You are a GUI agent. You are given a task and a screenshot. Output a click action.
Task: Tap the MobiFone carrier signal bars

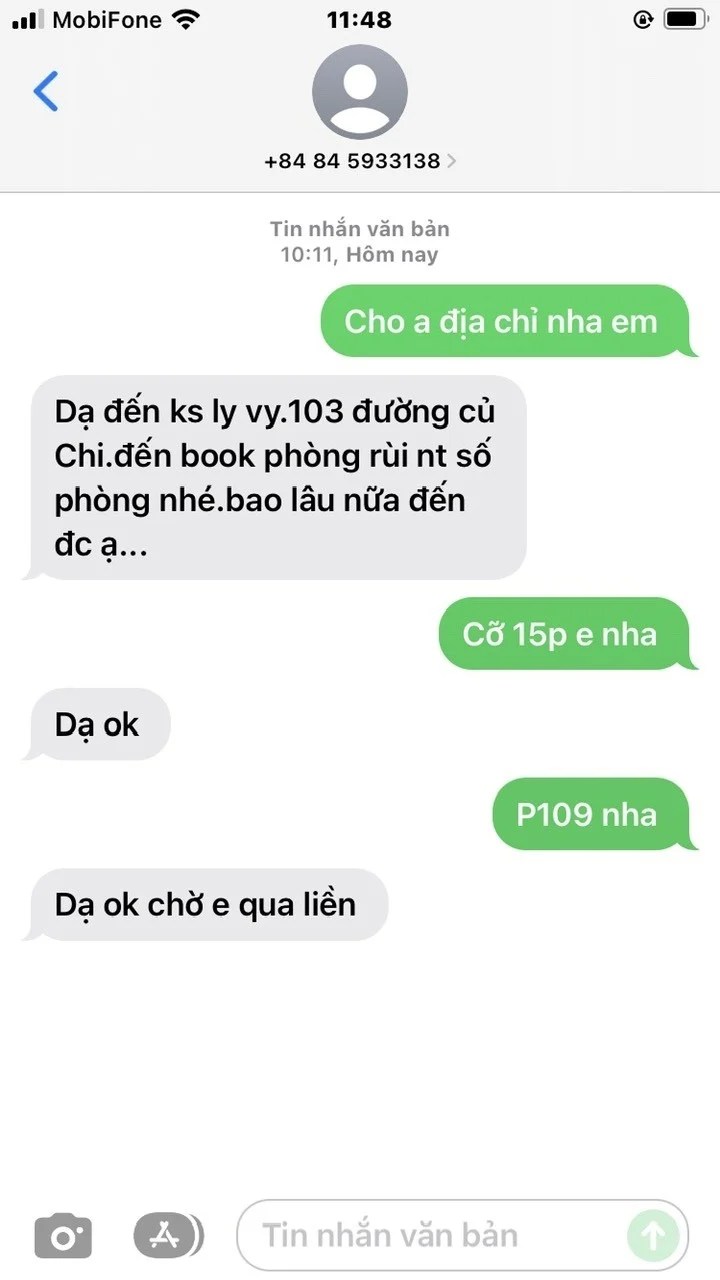click(x=28, y=19)
